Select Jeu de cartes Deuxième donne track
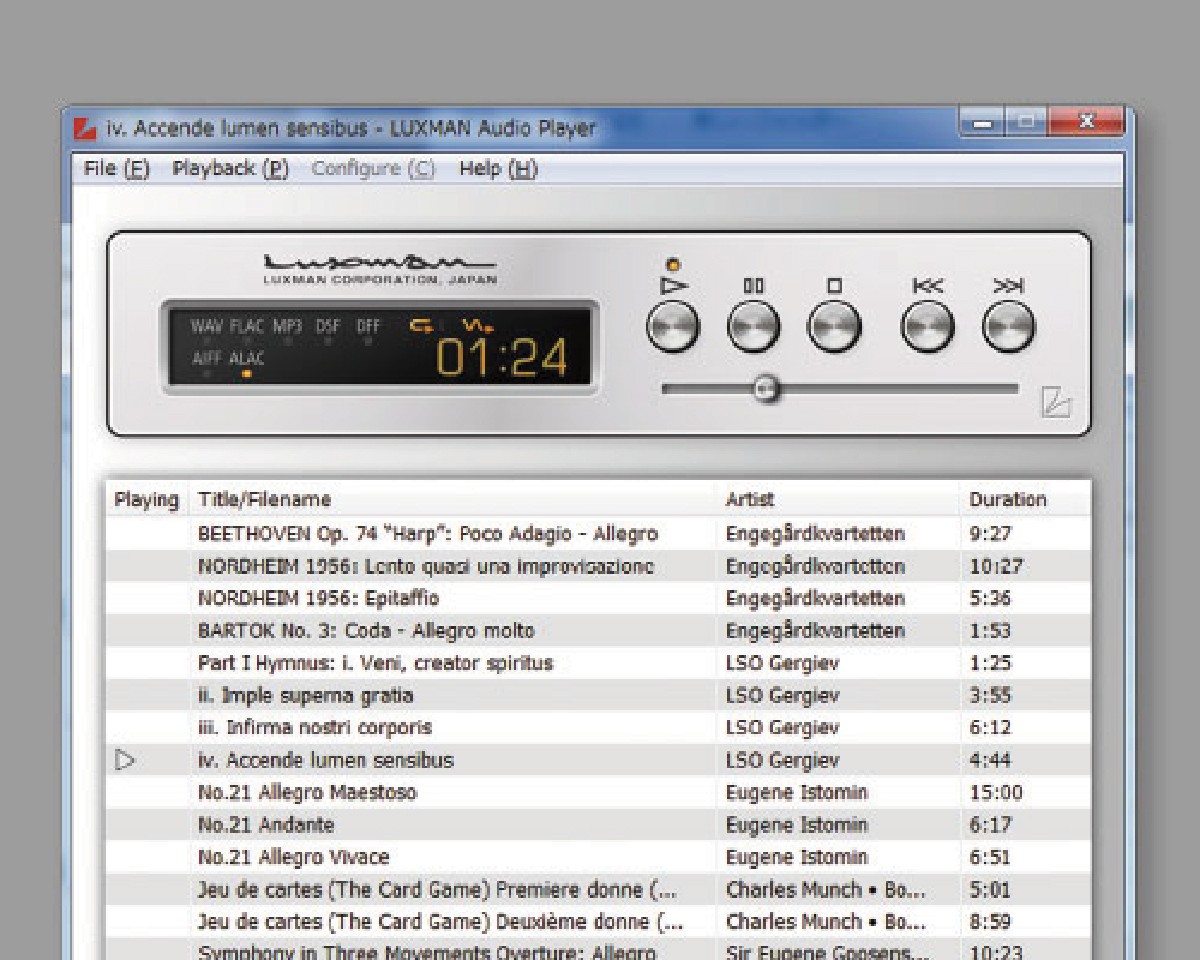Screen dimensions: 1200x960 [440, 921]
